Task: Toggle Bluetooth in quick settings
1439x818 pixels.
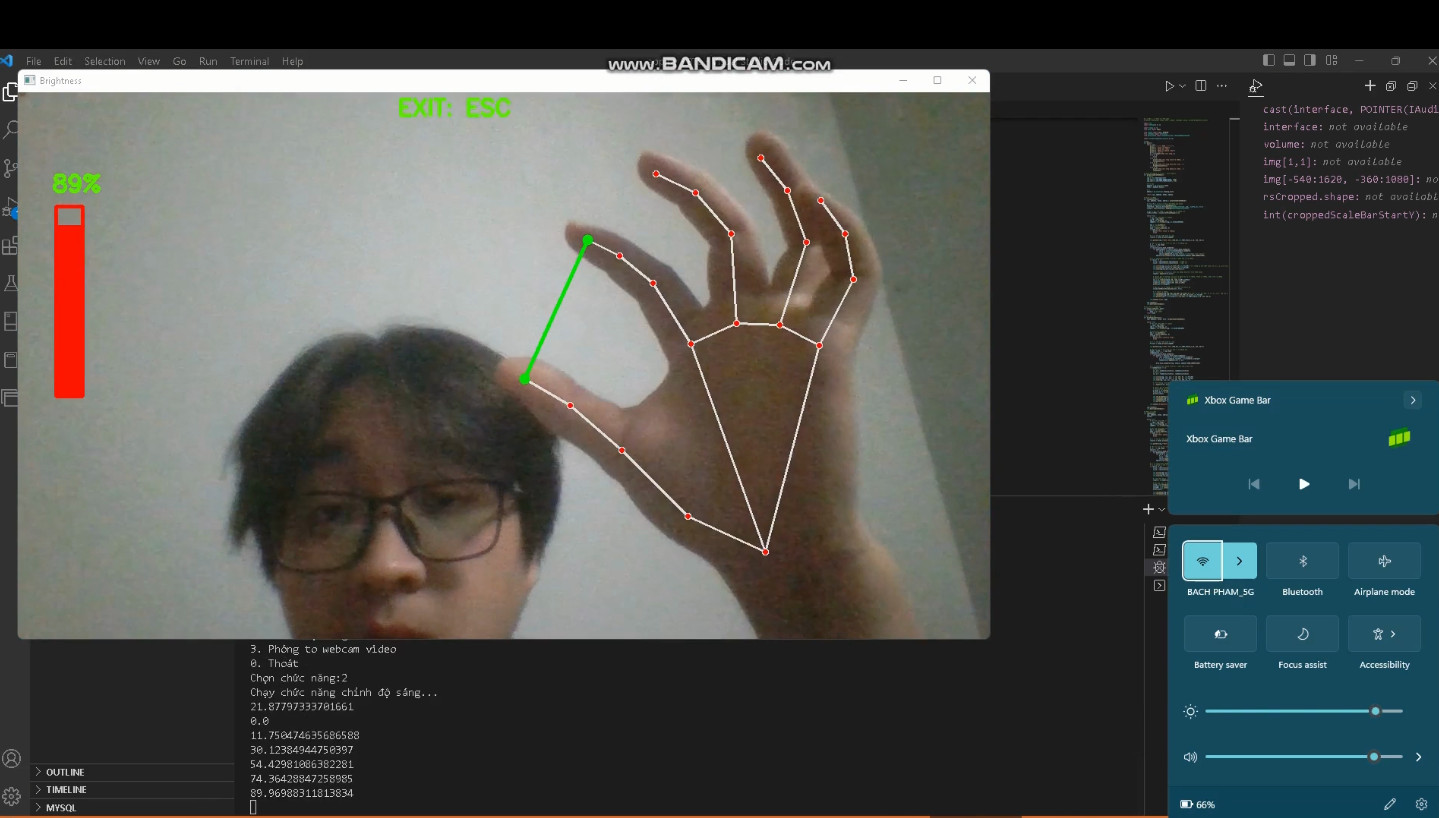Action: [1302, 561]
